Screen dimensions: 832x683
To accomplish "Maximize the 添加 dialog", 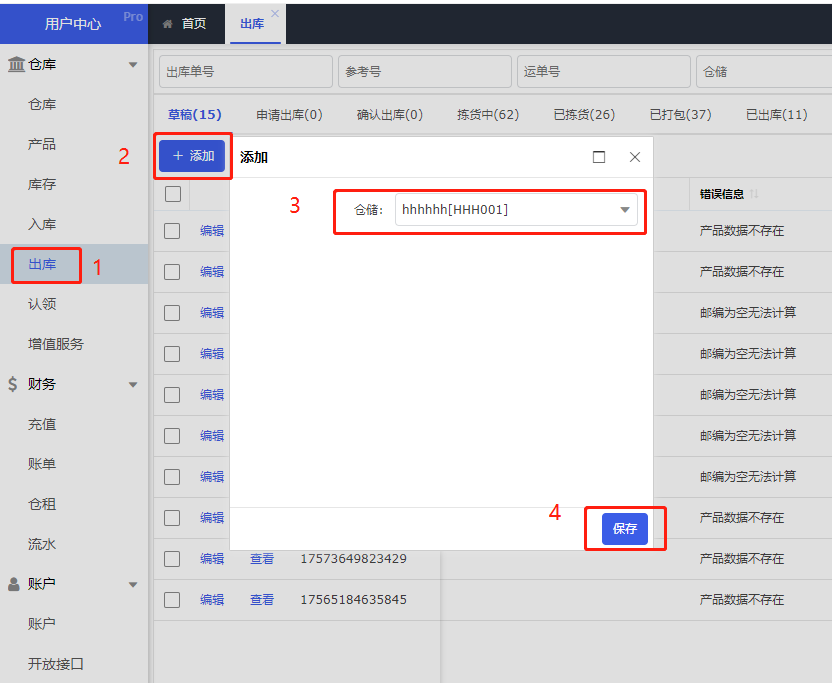I will [x=599, y=157].
